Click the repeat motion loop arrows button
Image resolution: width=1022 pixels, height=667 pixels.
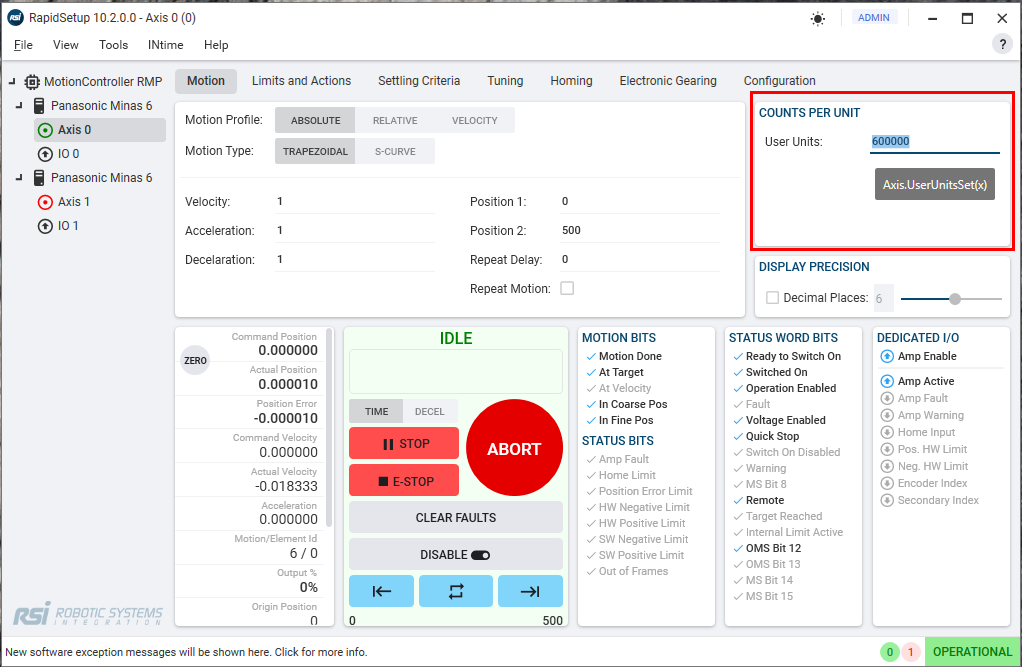coord(456,591)
